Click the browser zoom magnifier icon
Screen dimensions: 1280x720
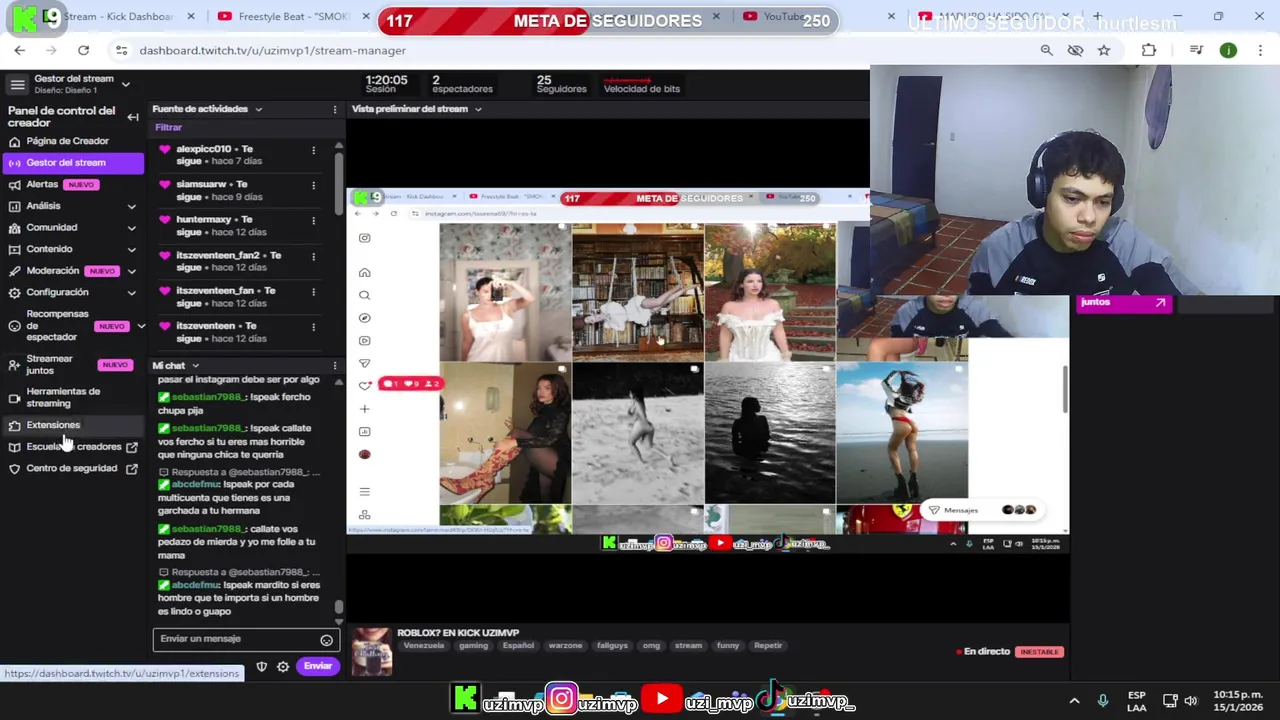coord(1046,50)
